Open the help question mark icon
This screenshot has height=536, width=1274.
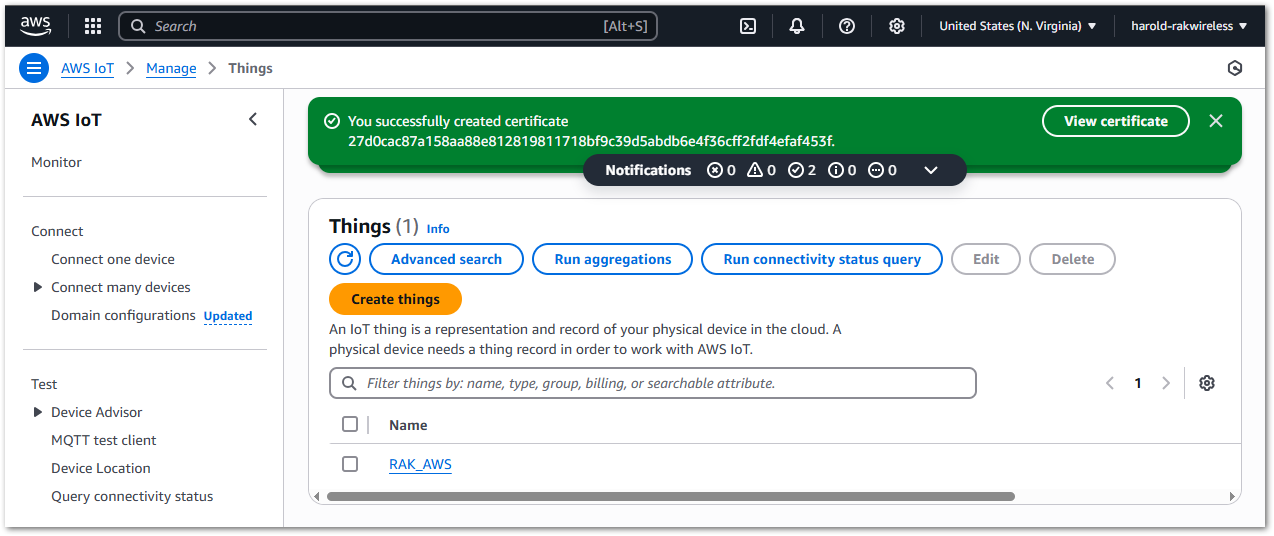click(847, 26)
